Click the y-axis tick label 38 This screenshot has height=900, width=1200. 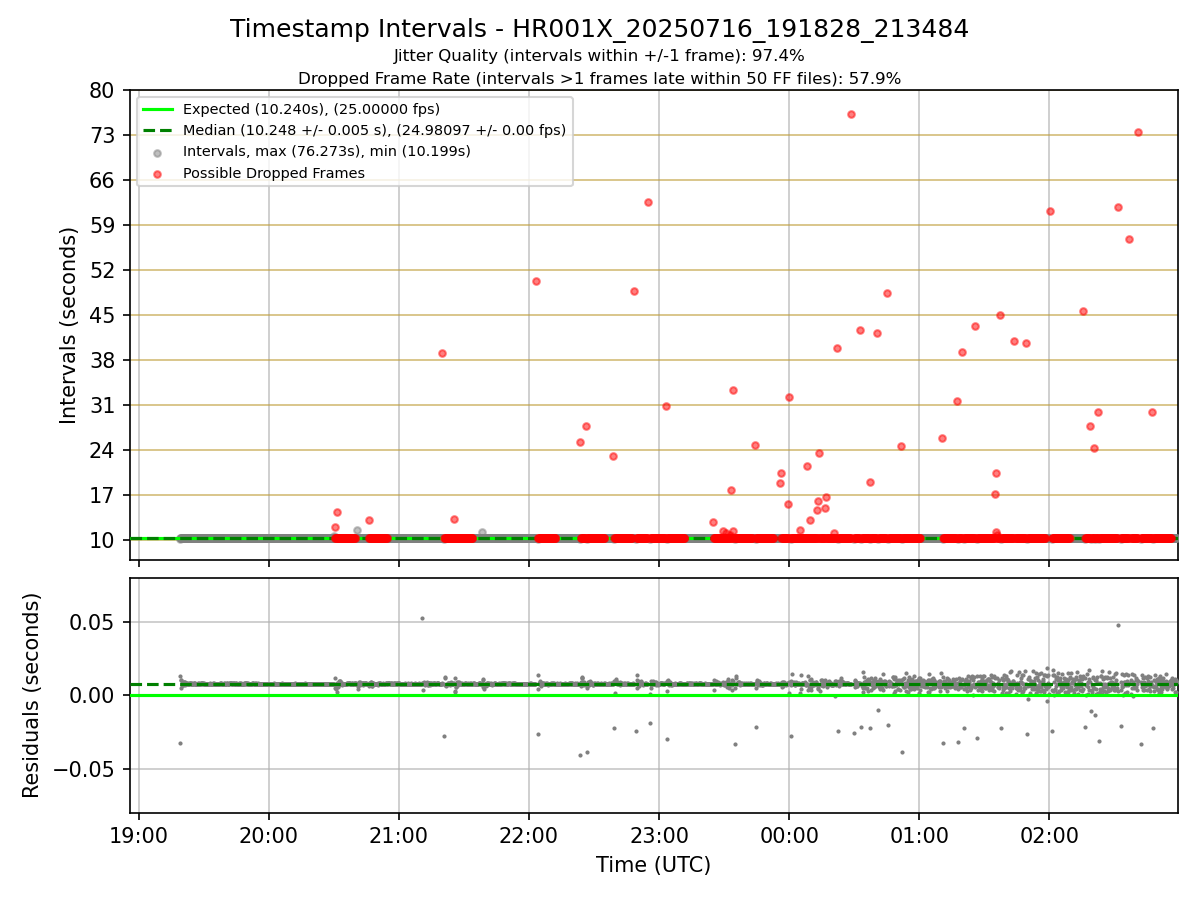(x=103, y=360)
